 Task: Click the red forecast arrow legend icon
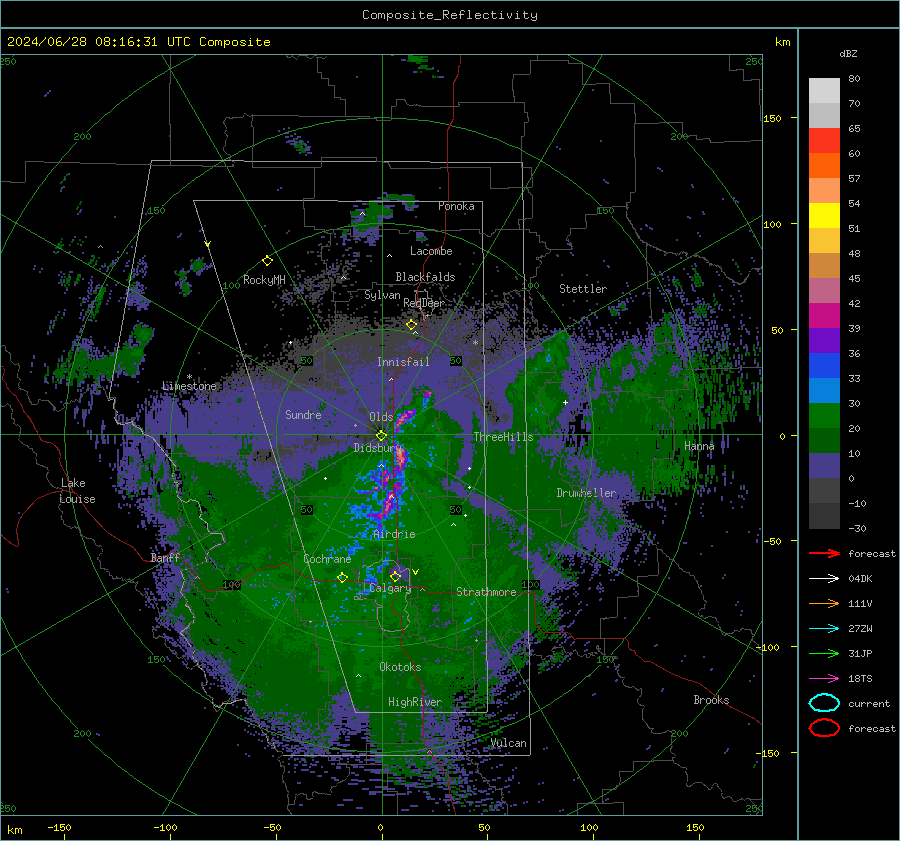pyautogui.click(x=824, y=553)
